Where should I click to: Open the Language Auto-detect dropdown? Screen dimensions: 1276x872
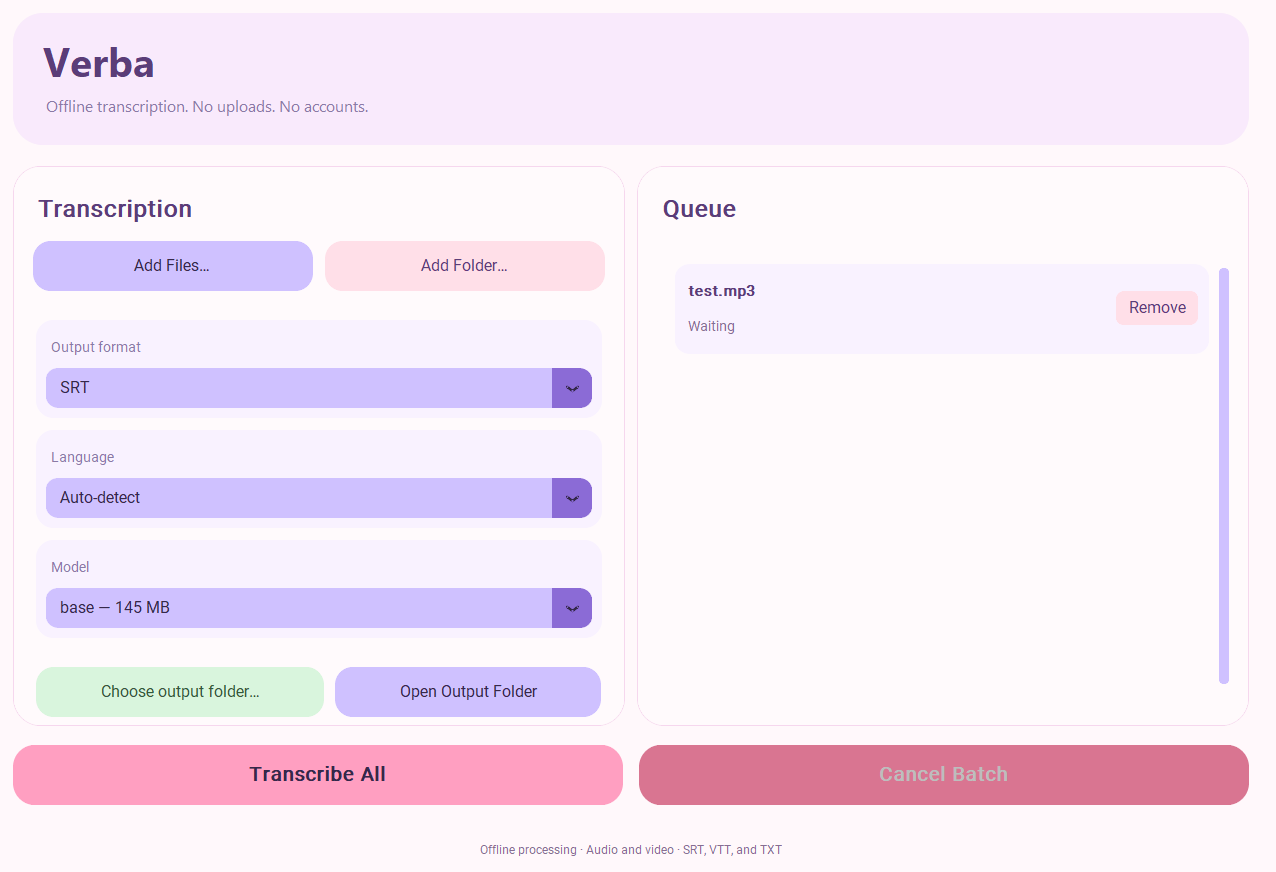(x=319, y=498)
